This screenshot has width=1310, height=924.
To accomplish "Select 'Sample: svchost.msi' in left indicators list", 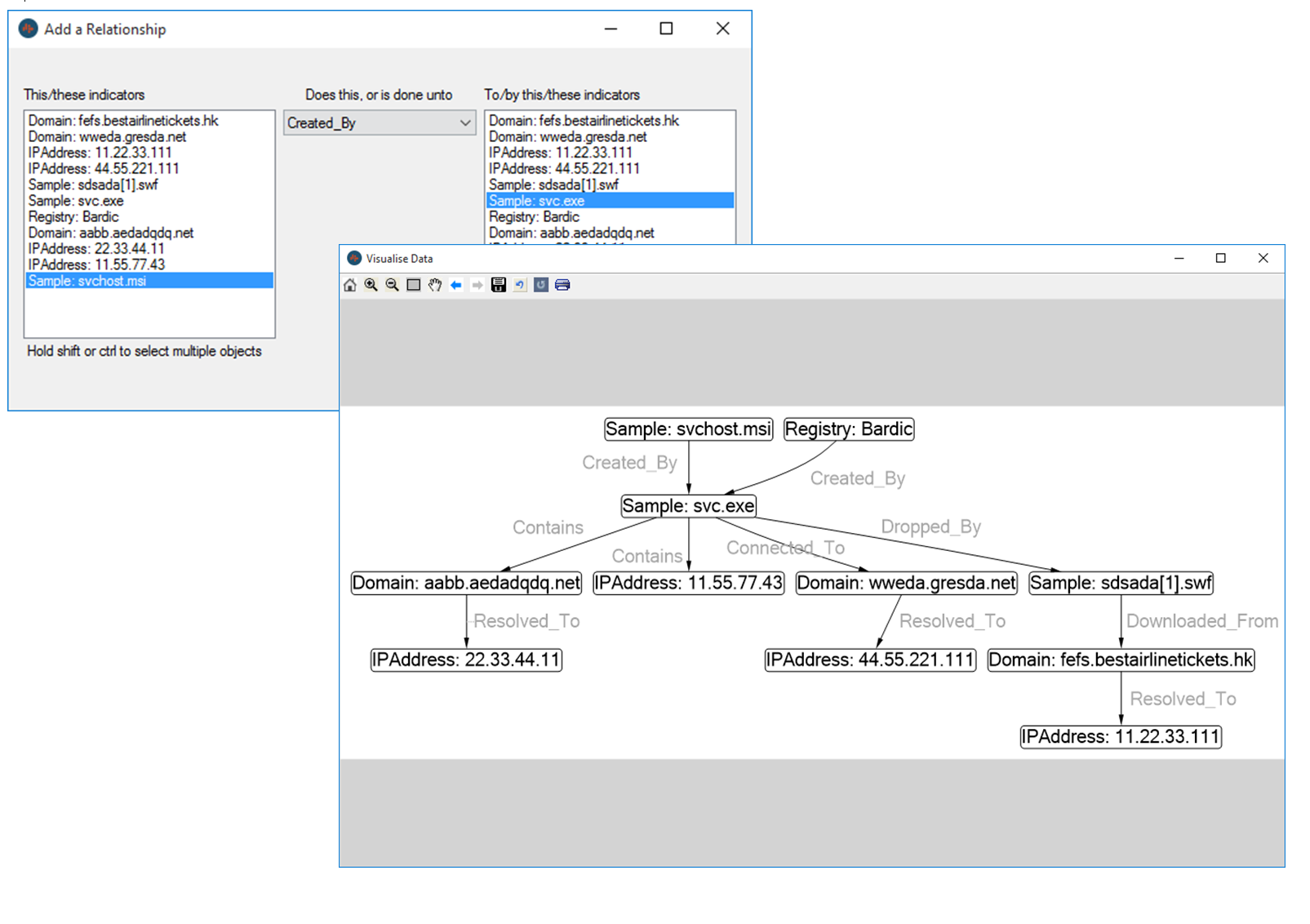I will coord(149,281).
